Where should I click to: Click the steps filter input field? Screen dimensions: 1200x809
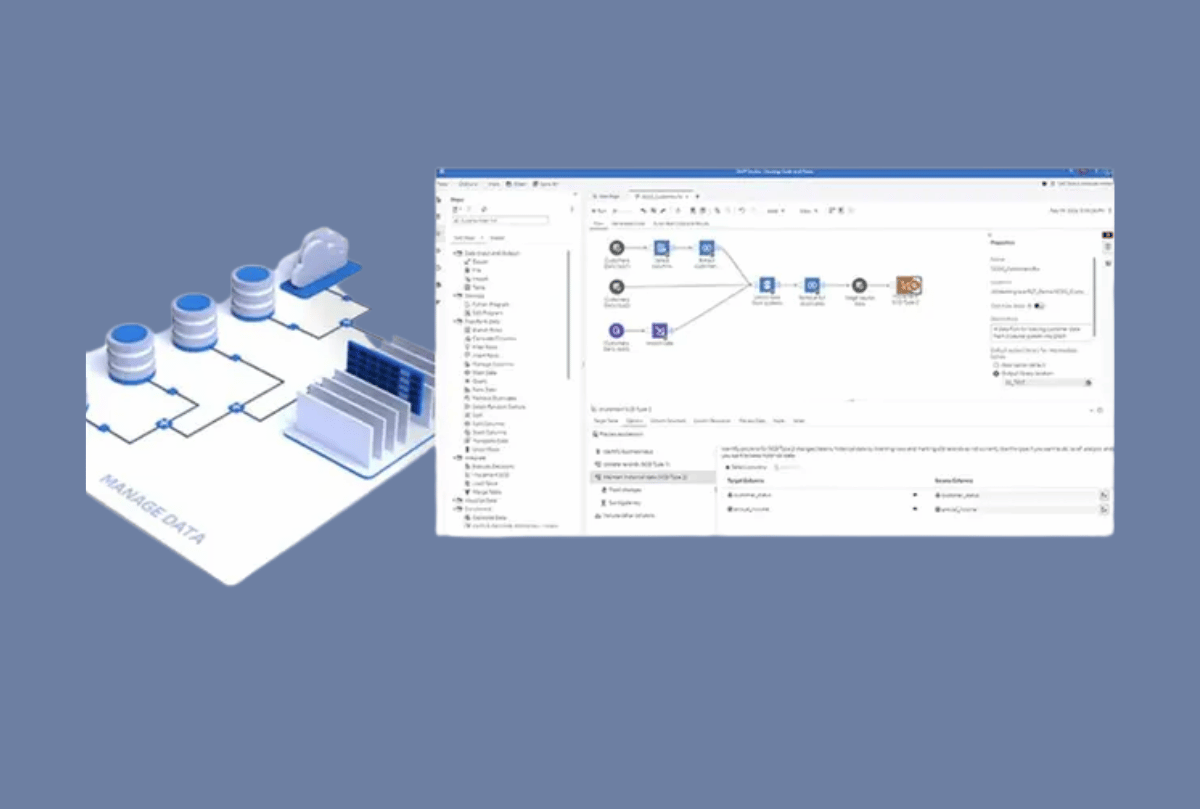tap(500, 219)
